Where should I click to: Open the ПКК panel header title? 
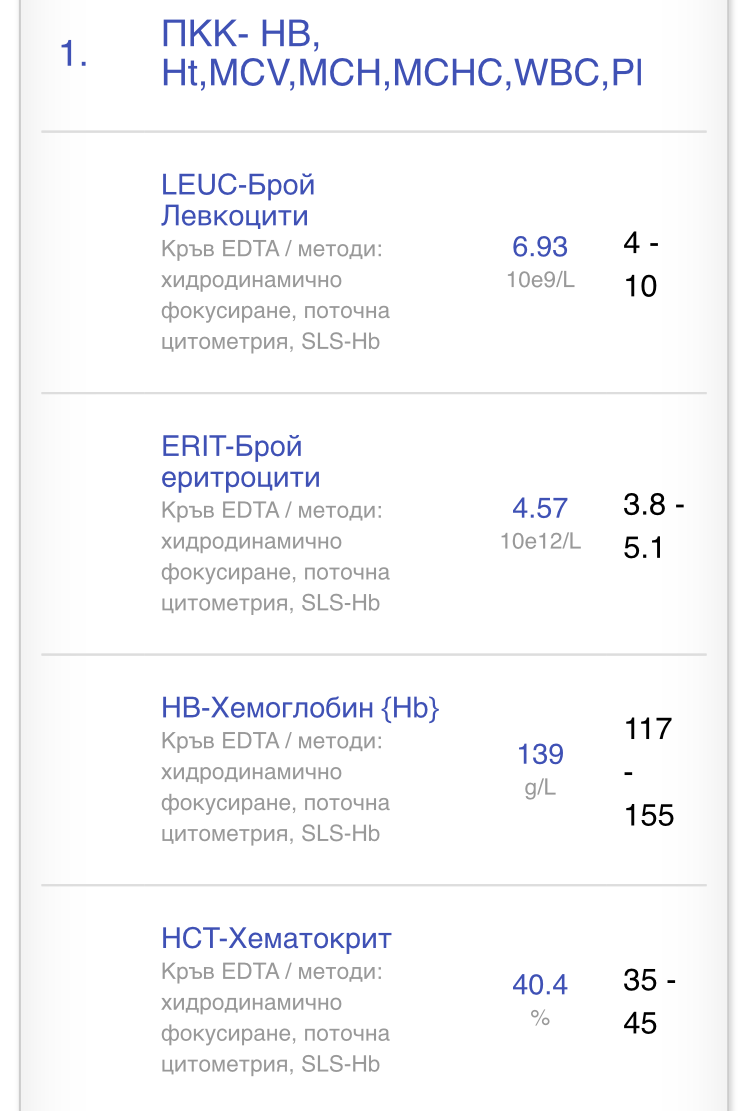pos(400,54)
